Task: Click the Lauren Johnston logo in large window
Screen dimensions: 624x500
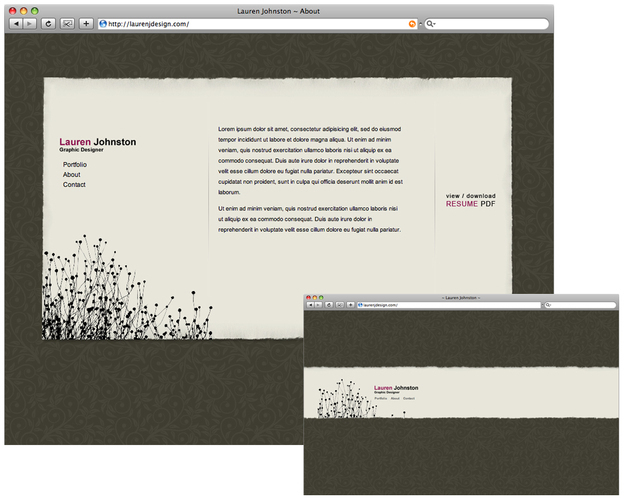Action: pos(98,142)
